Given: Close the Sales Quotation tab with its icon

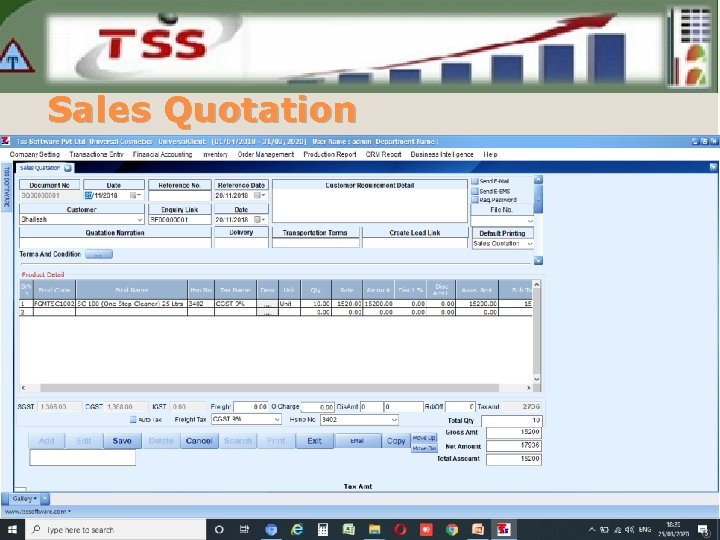Looking at the screenshot, I should (68, 168).
